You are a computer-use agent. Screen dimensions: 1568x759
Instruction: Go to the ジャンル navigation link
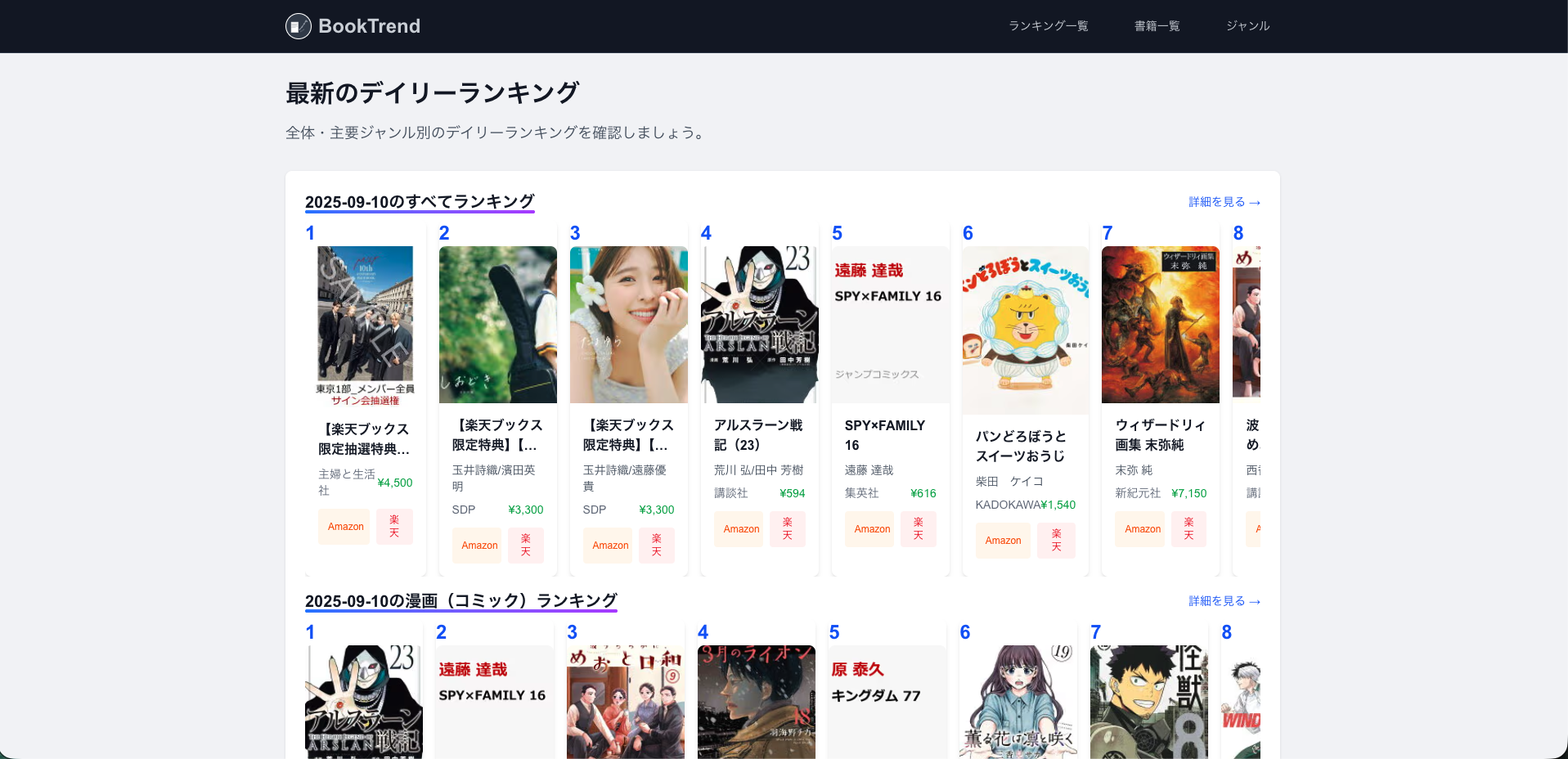click(1247, 26)
